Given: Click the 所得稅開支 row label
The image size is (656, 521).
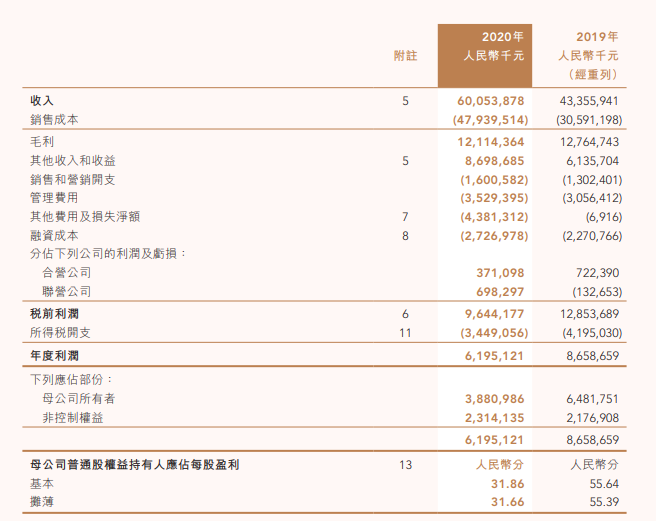Looking at the screenshot, I should (x=60, y=333).
